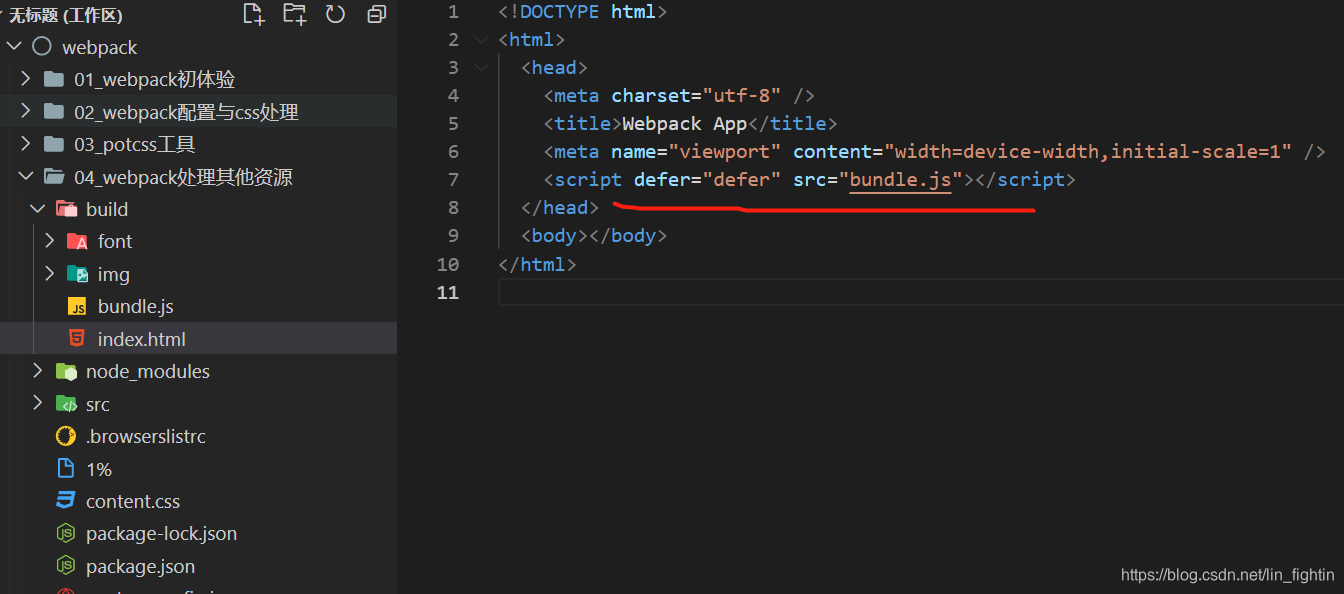Click the green src folder icon

(x=66, y=404)
